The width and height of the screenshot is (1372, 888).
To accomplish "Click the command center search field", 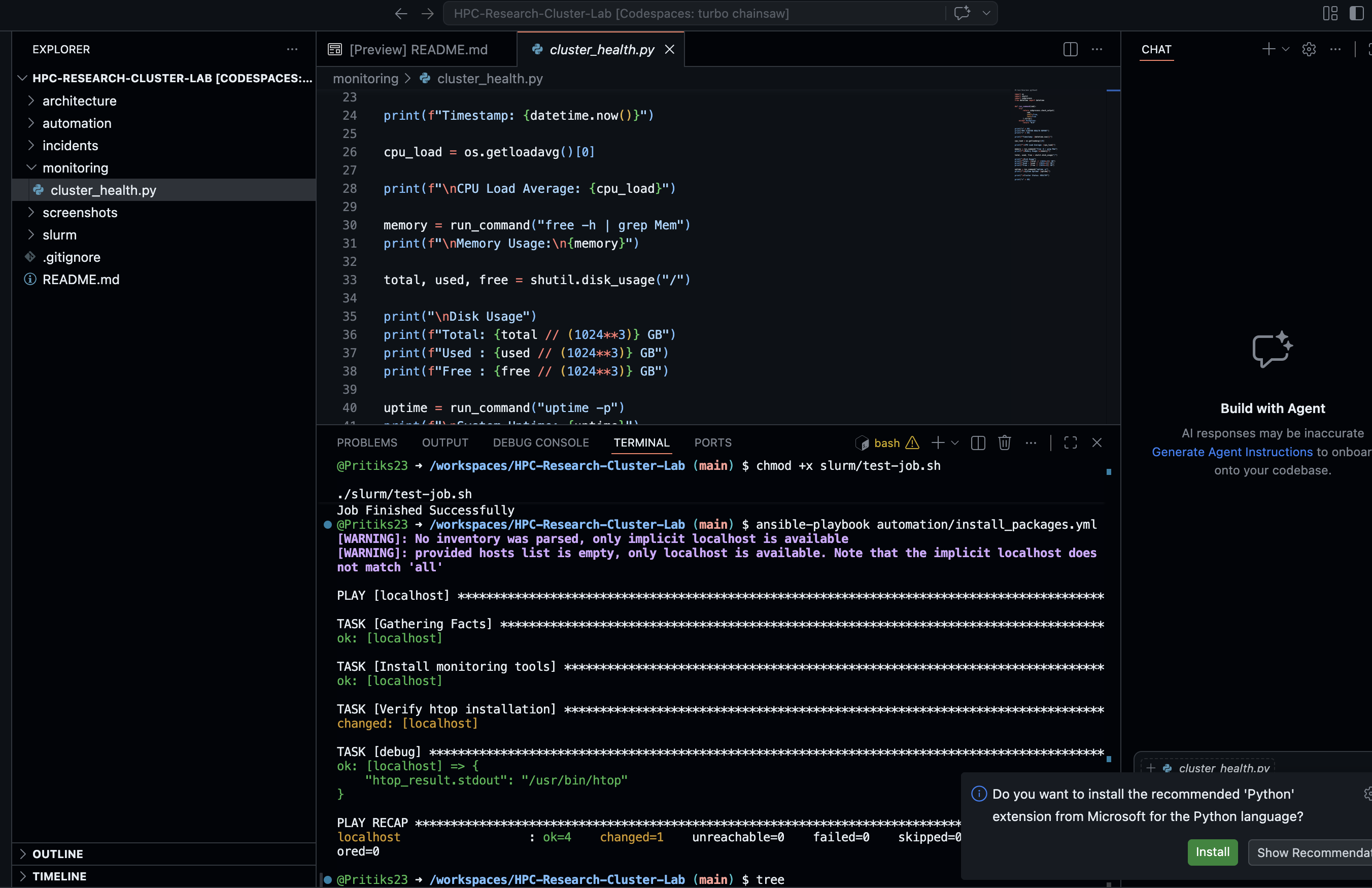I will pyautogui.click(x=694, y=13).
